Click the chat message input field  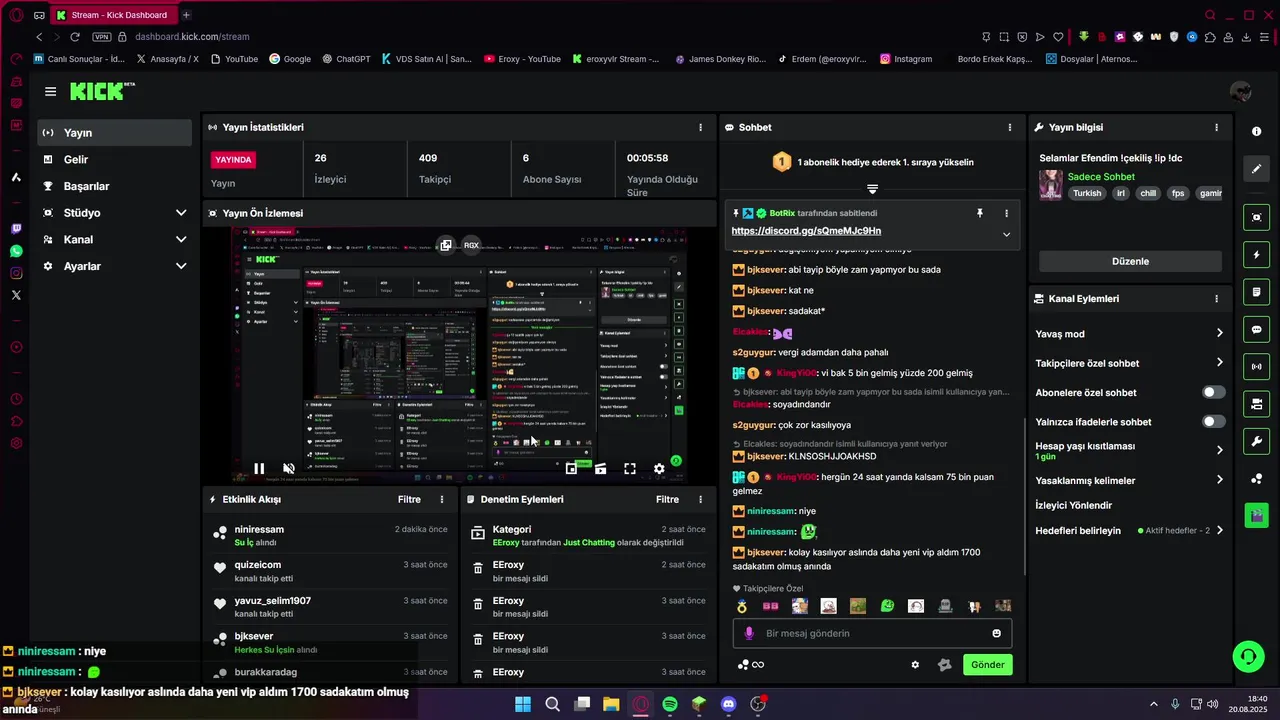point(873,633)
